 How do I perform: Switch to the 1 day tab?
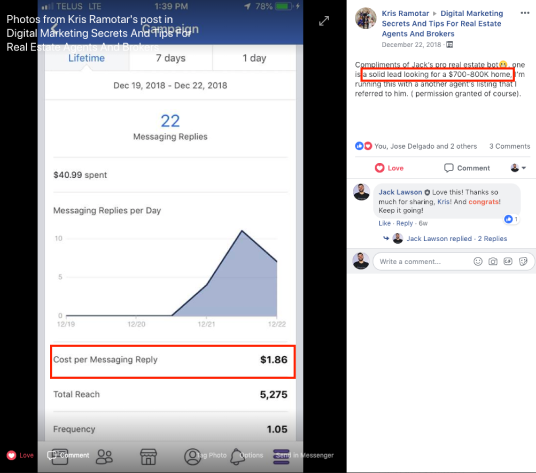pyautogui.click(x=254, y=58)
